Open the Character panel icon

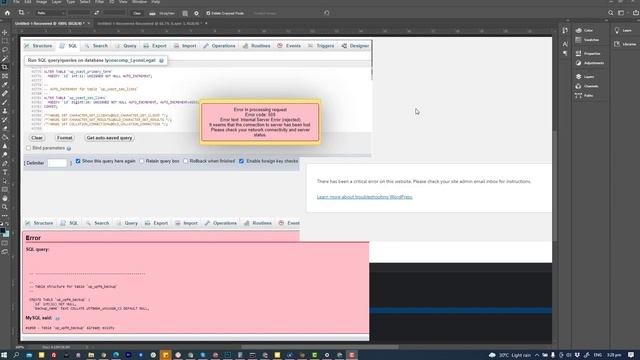coord(565,44)
